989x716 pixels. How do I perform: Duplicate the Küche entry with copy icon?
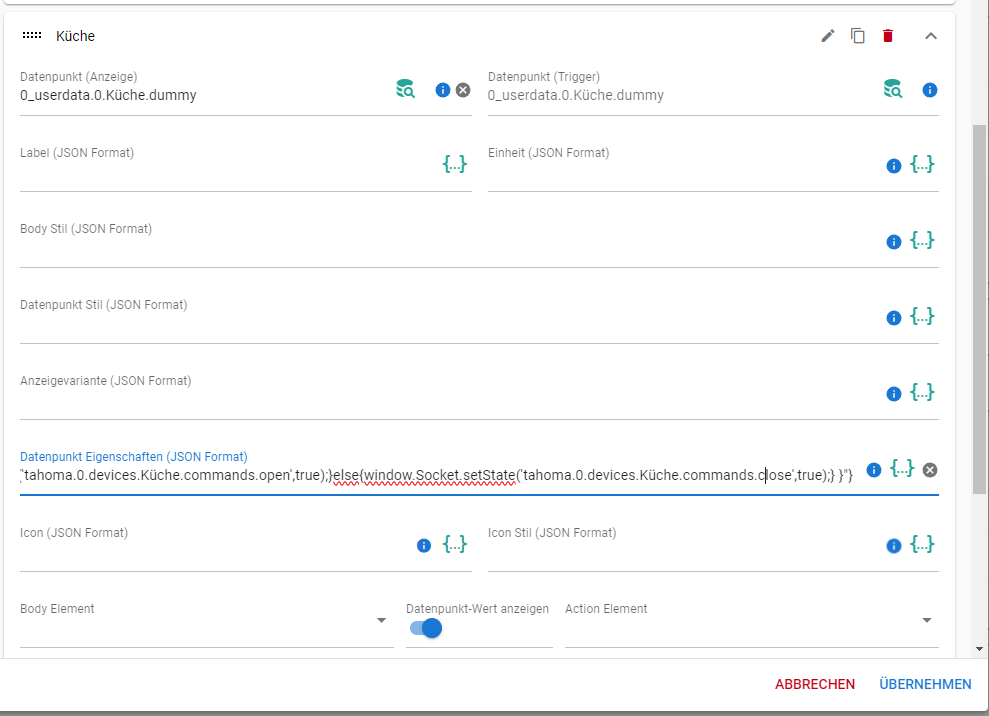[857, 36]
